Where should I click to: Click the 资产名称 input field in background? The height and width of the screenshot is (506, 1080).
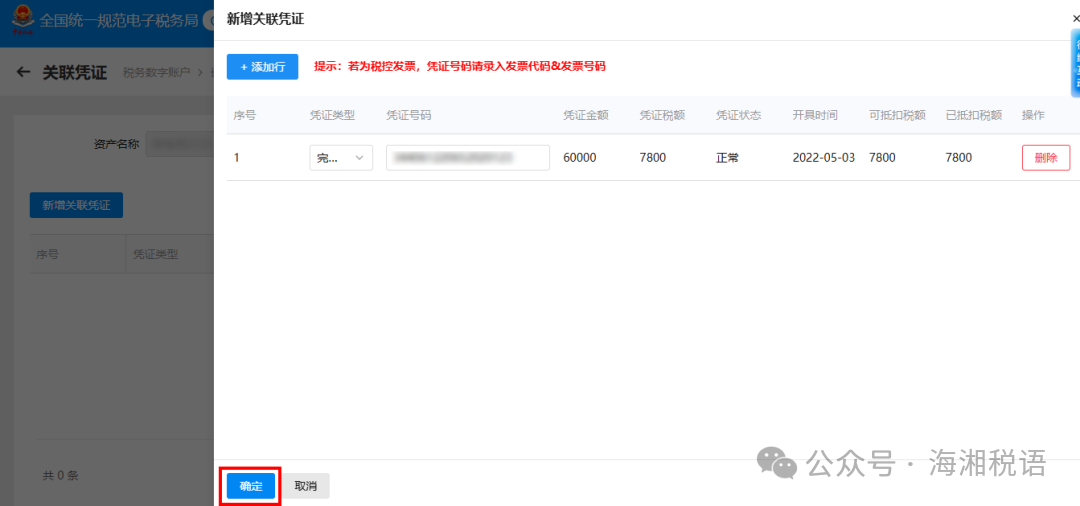(x=180, y=145)
